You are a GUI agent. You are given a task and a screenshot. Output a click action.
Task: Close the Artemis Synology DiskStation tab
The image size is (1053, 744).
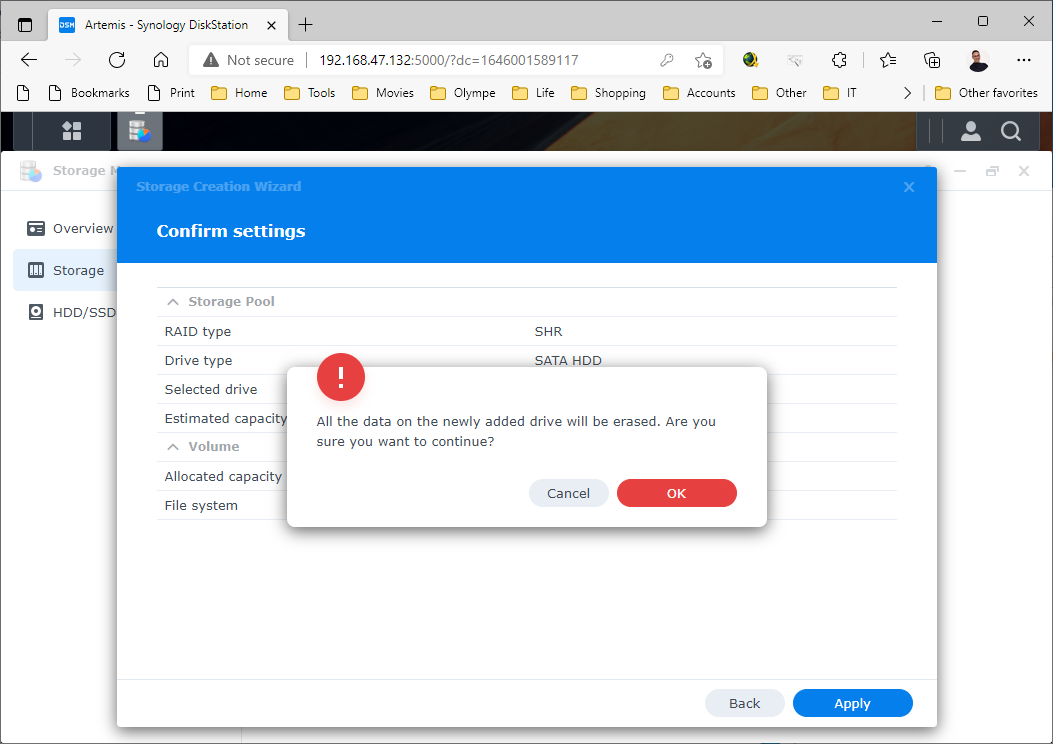271,25
